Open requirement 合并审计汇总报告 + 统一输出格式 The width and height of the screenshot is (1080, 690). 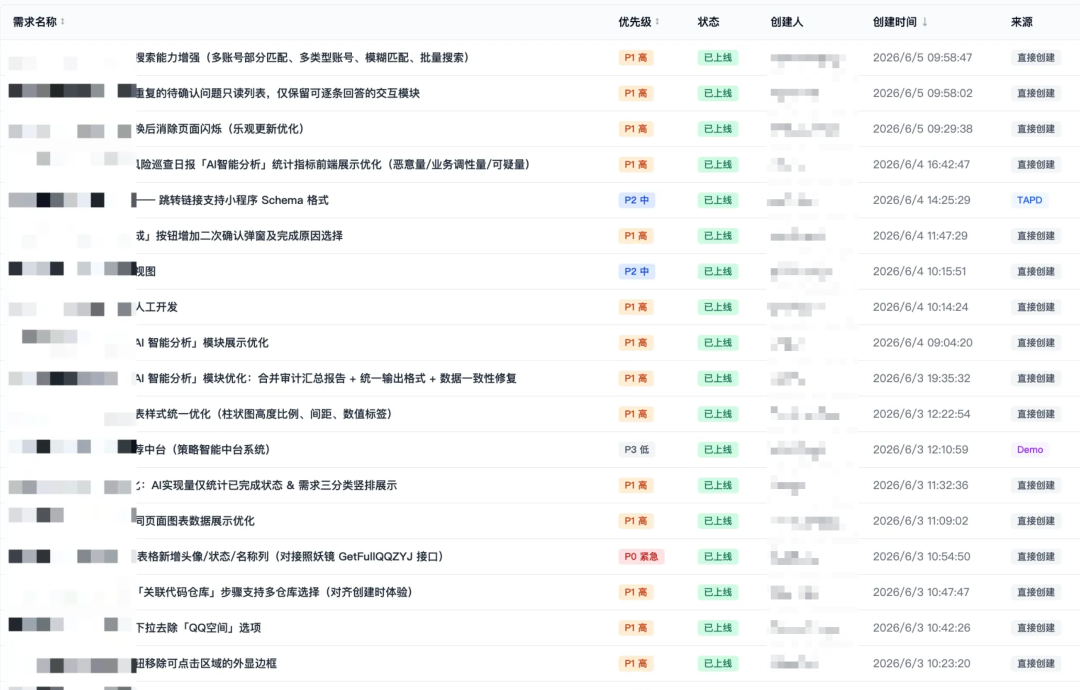pos(326,379)
